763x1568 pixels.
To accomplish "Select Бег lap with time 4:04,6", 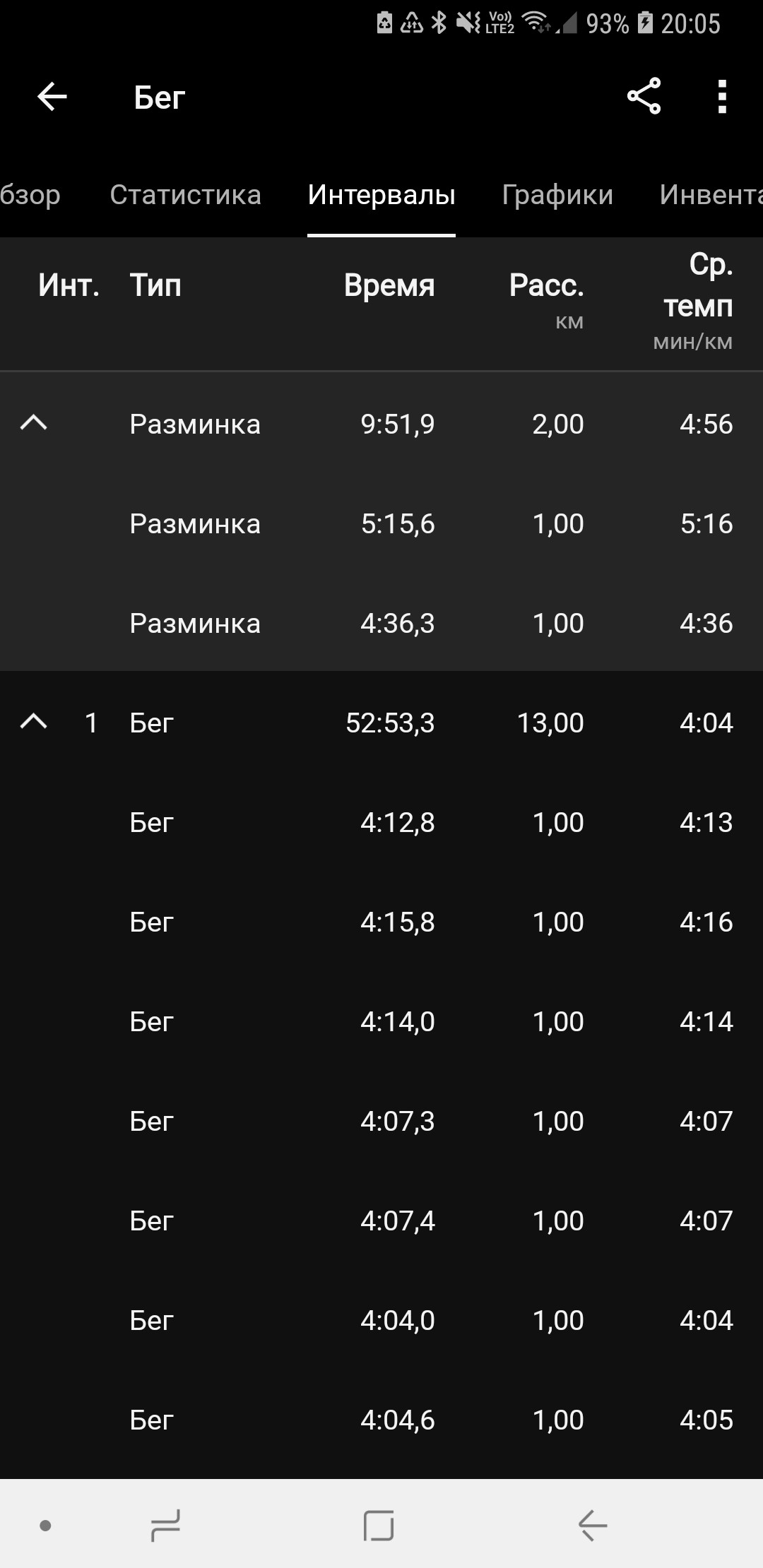I will click(381, 1420).
